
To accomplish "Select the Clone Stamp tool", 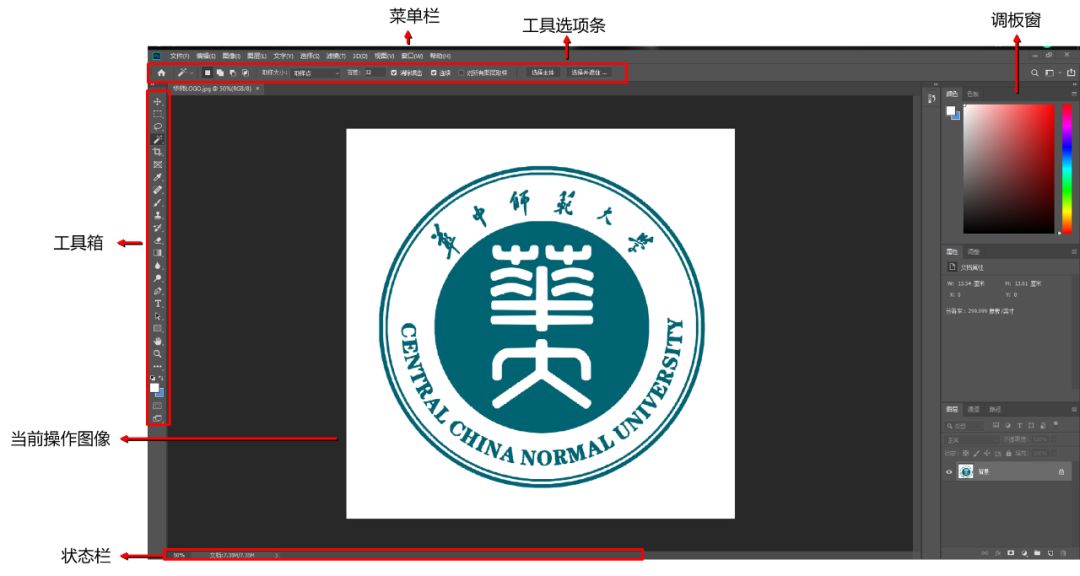I will click(158, 215).
